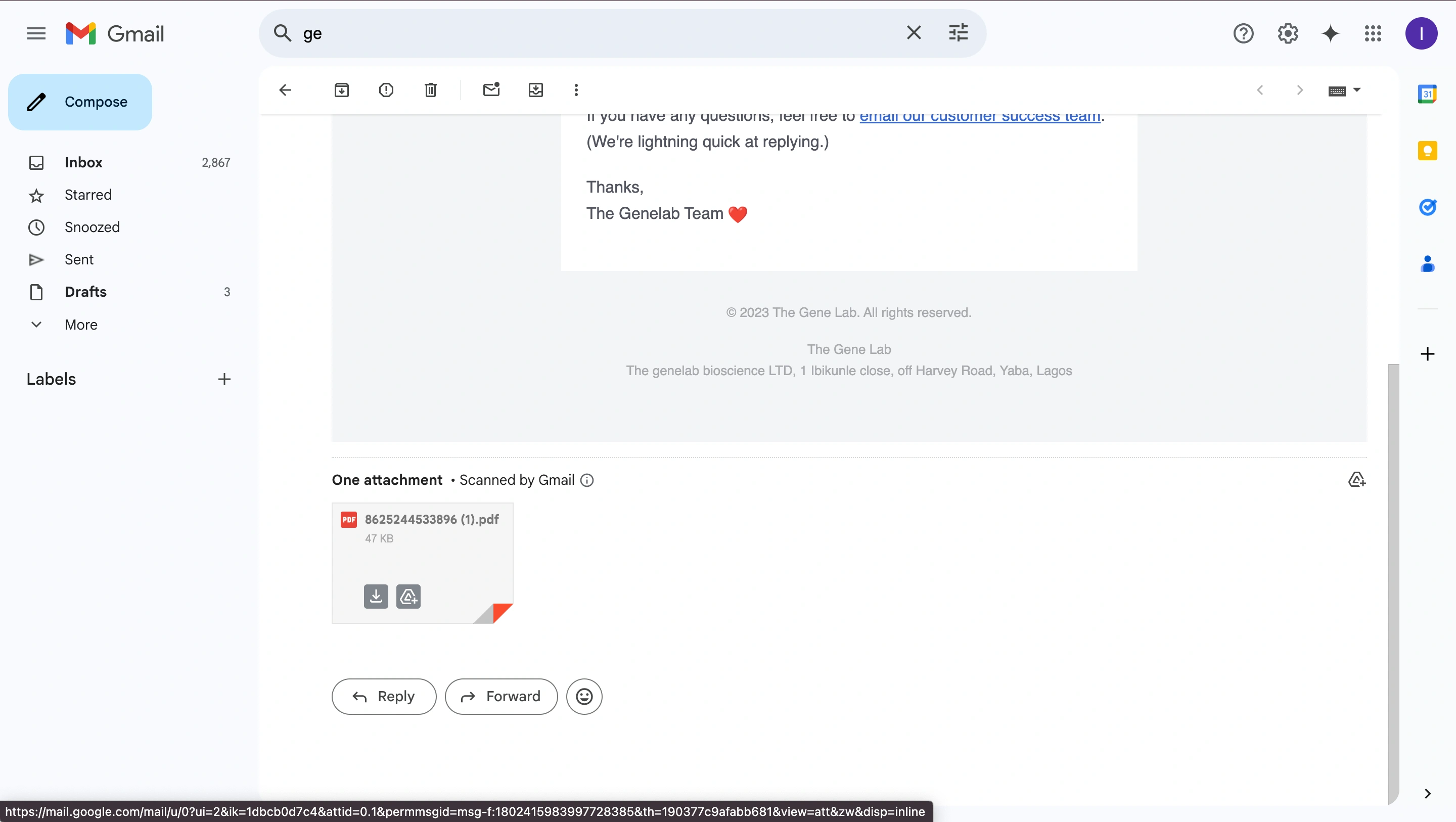Click Compose to start new email
1456x822 pixels.
pyautogui.click(x=80, y=102)
